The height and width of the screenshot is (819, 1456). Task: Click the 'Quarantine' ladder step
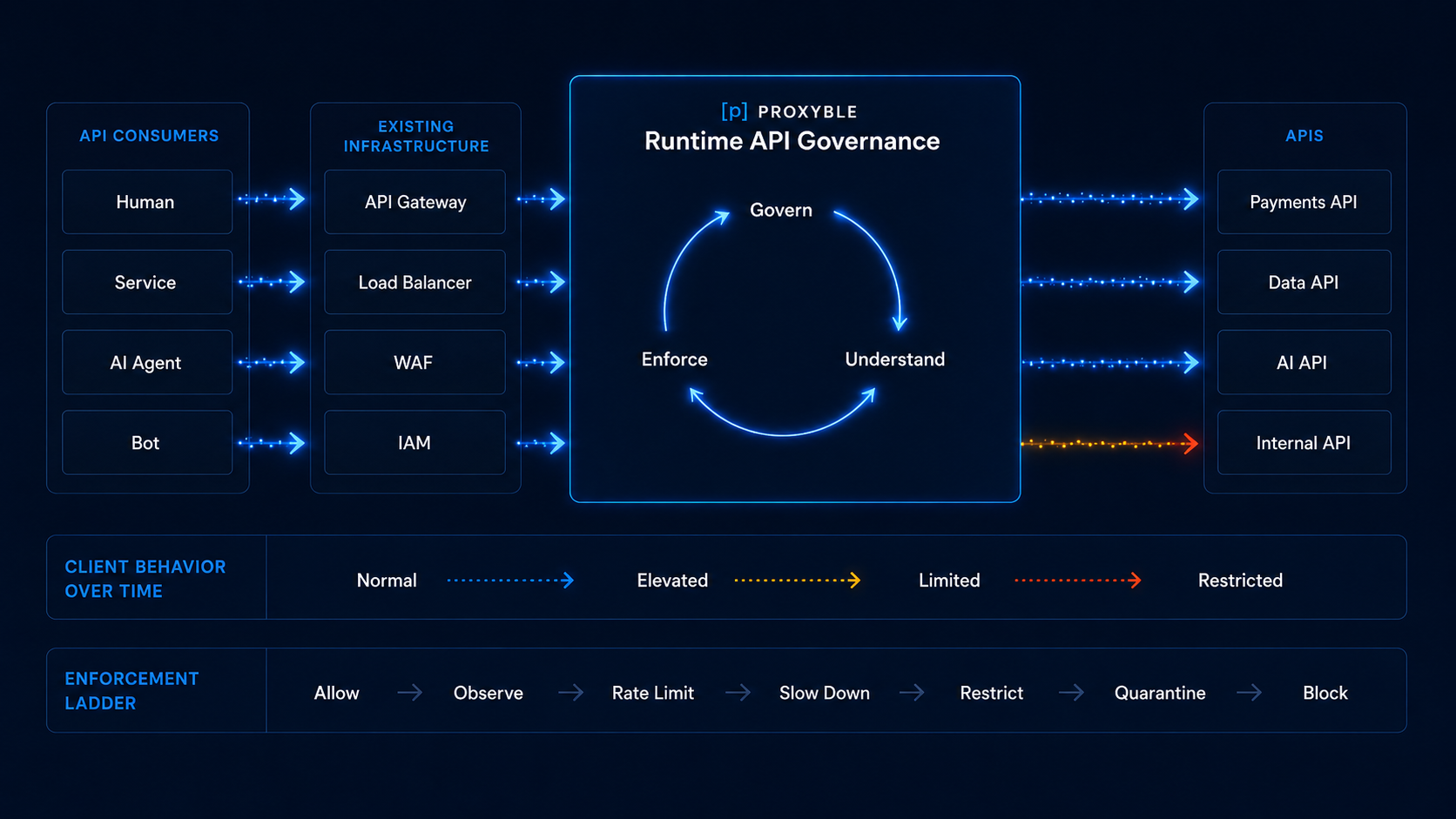1160,693
